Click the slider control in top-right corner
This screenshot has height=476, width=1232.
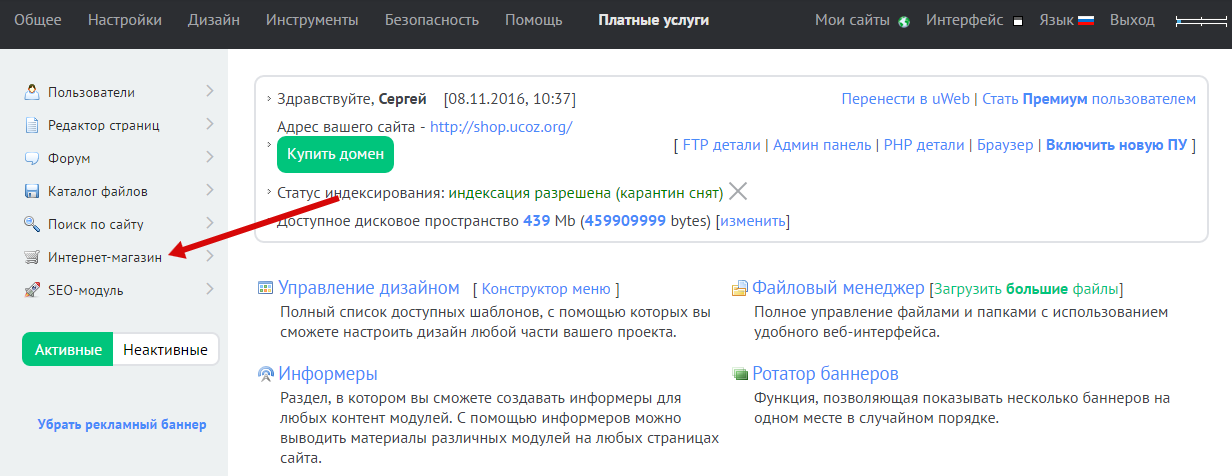point(1201,20)
